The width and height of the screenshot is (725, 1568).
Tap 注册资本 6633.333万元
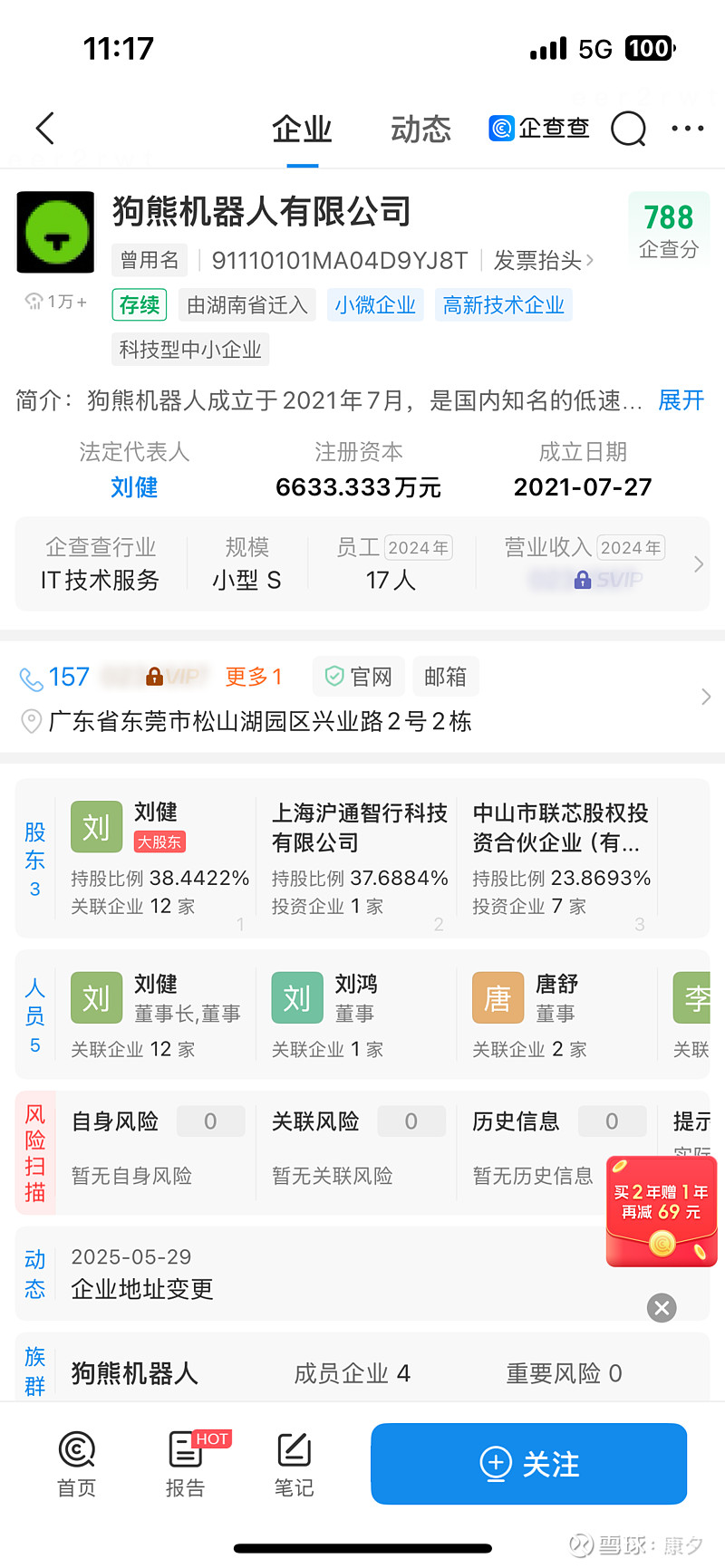[358, 470]
